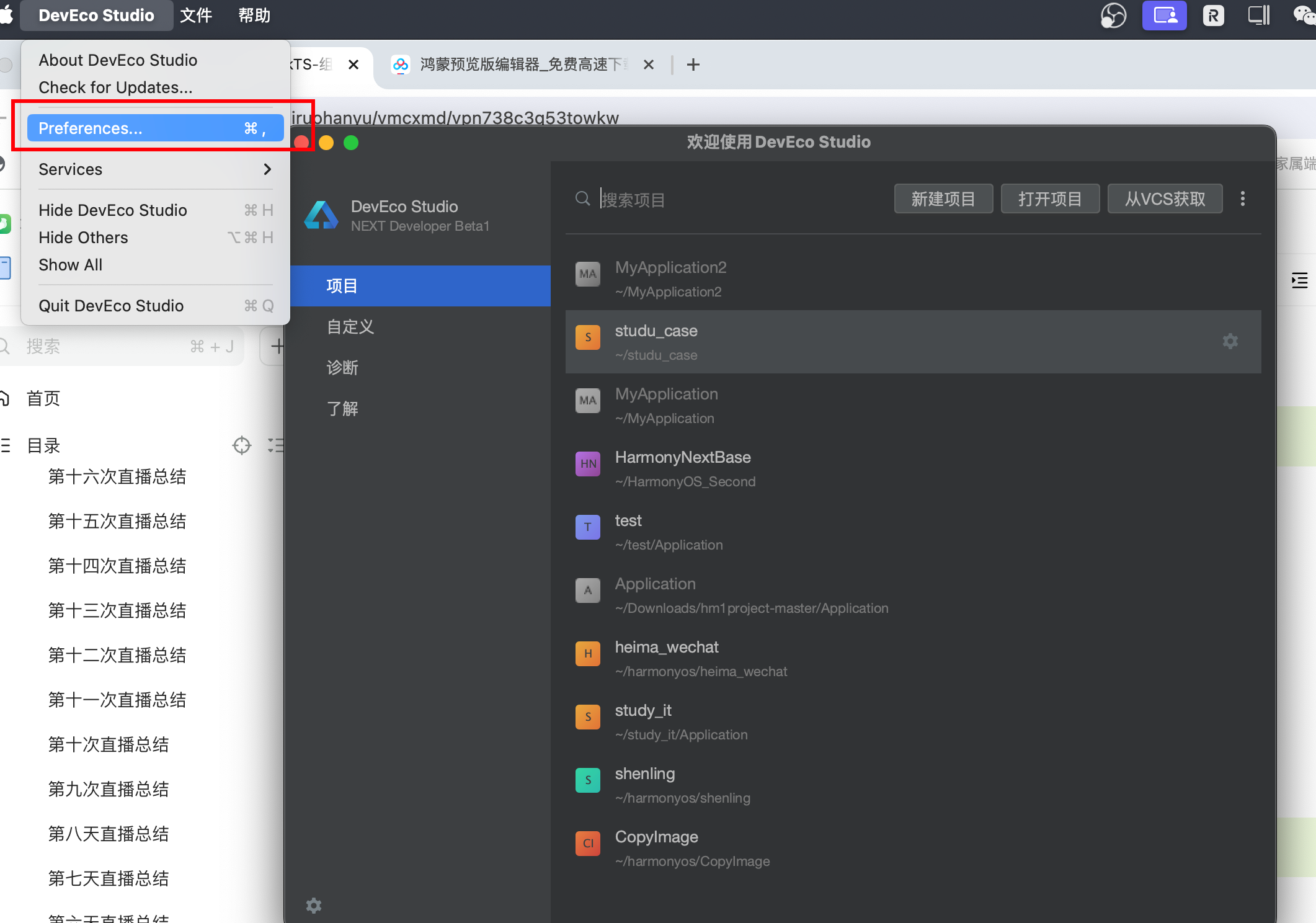The width and height of the screenshot is (1316, 923).
Task: Click the 从VCS获取 button
Action: 1164,198
